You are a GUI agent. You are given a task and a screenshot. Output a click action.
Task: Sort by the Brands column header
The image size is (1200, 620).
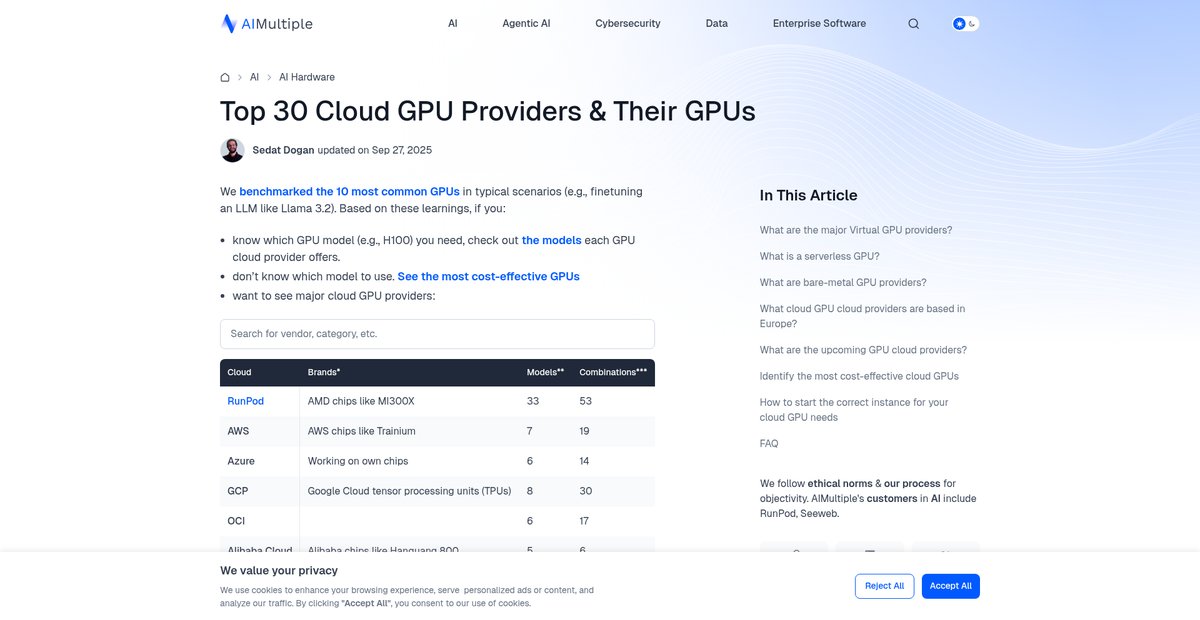(324, 372)
